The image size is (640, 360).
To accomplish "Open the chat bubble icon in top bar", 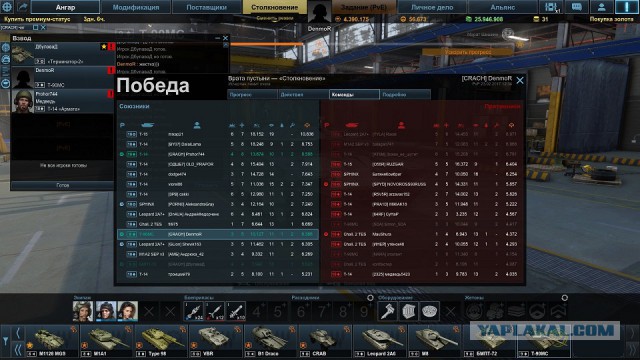I will pos(577,7).
